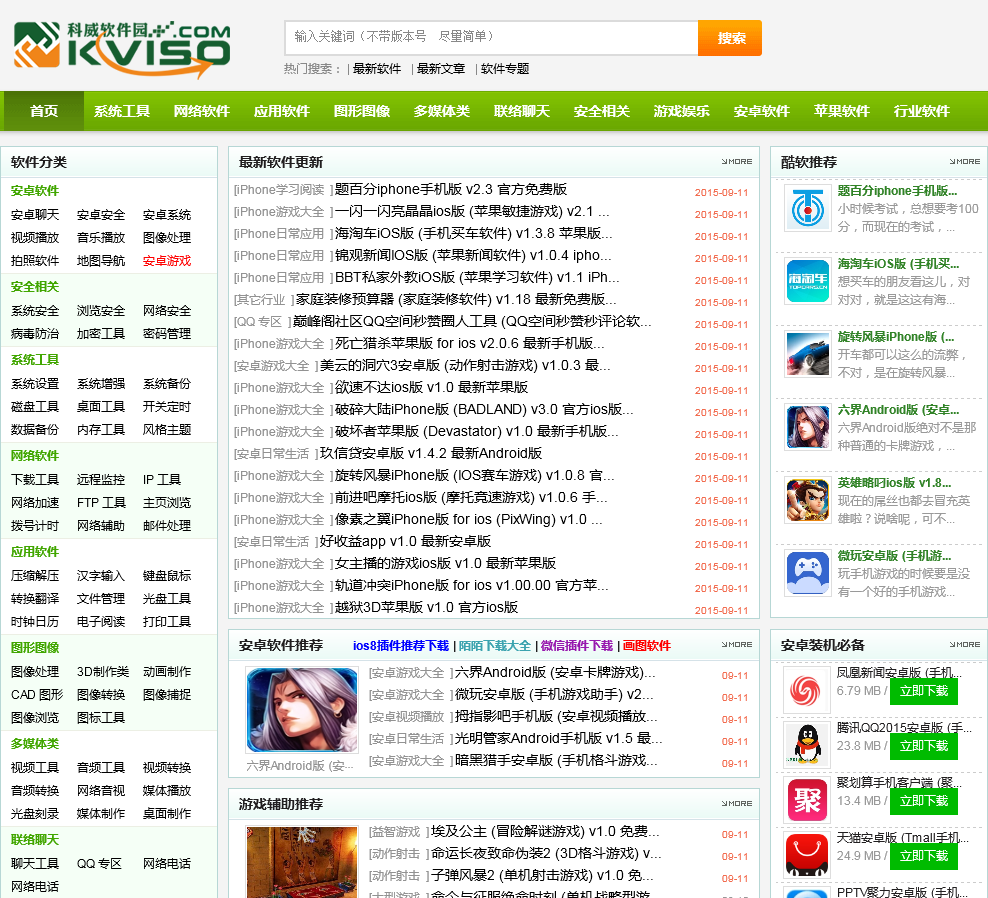Screen dimensions: 988x898
Task: Go to the 首页 navigation tab
Action: (43, 111)
